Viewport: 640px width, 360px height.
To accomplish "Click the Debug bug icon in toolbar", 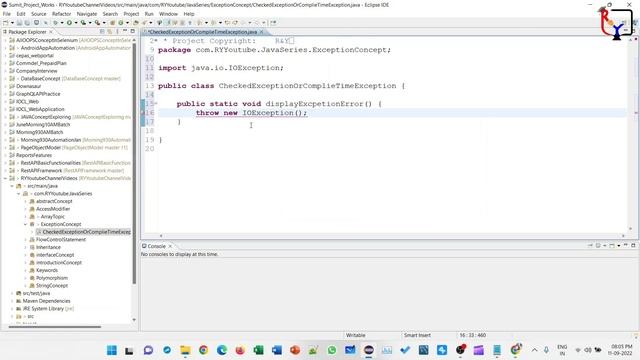I will pyautogui.click(x=55, y=23).
